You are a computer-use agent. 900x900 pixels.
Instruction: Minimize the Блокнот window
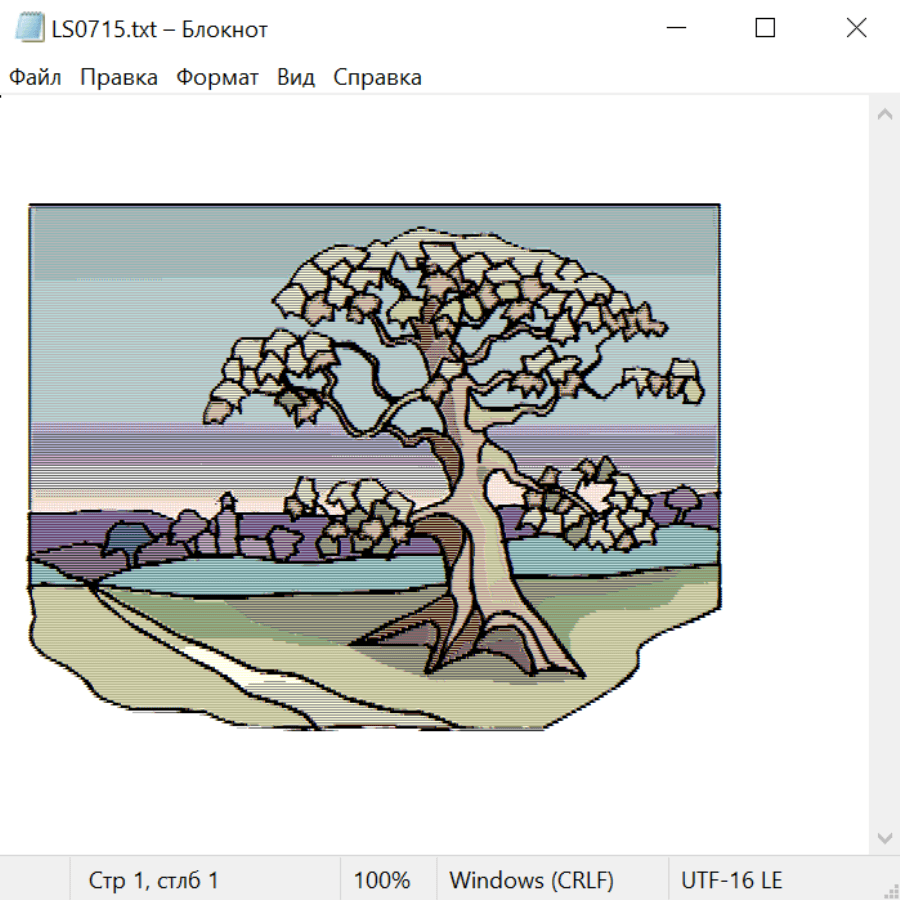coord(676,28)
